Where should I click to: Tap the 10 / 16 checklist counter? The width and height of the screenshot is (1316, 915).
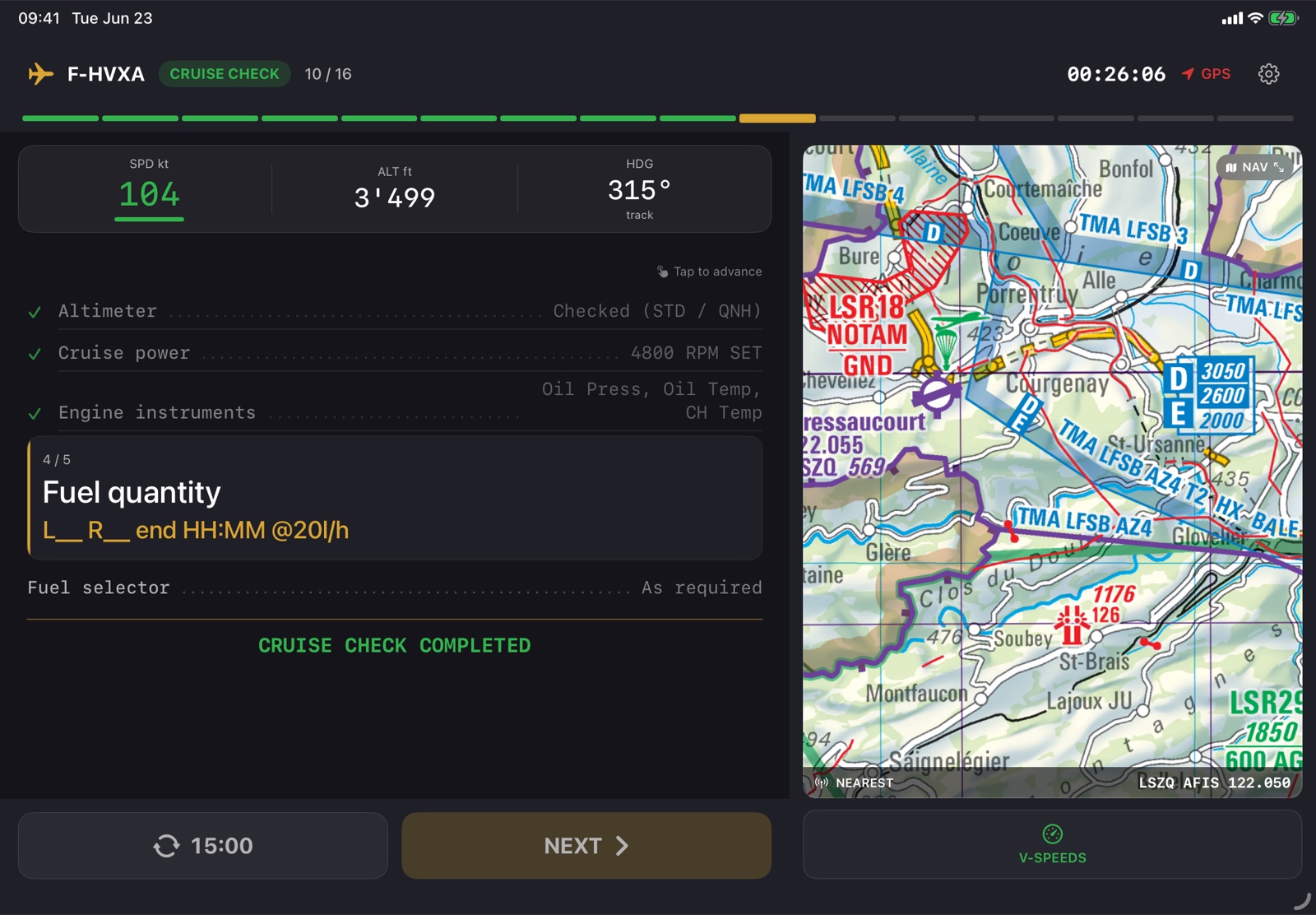[328, 74]
